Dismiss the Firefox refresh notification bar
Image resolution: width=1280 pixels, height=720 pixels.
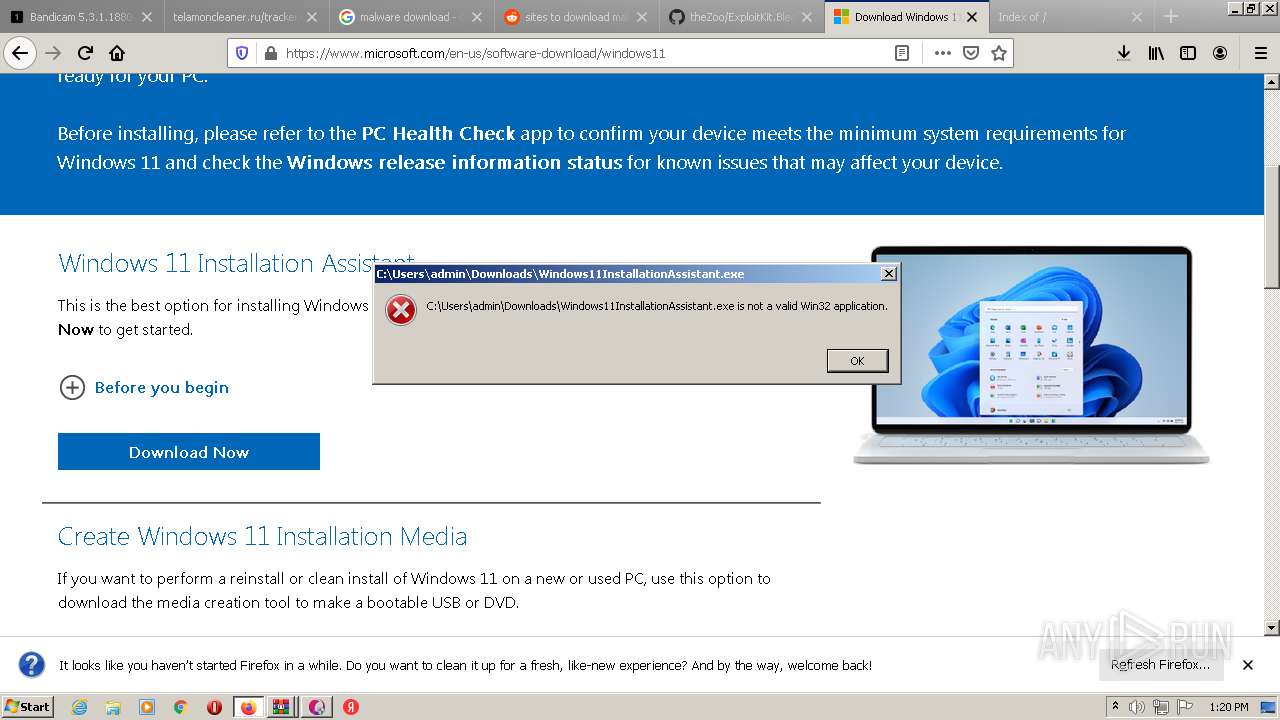point(1247,665)
